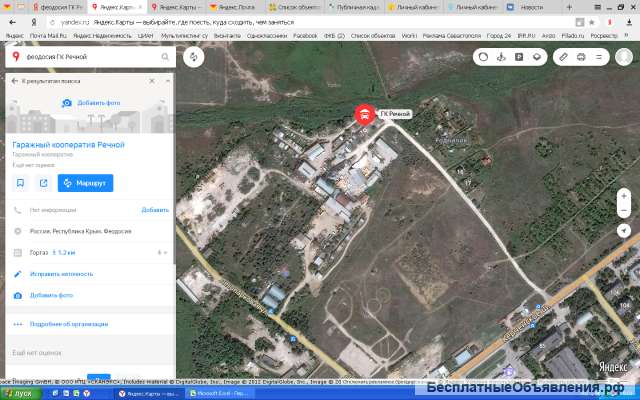
Task: Click the search magnifier icon in the search box
Action: click(x=166, y=57)
